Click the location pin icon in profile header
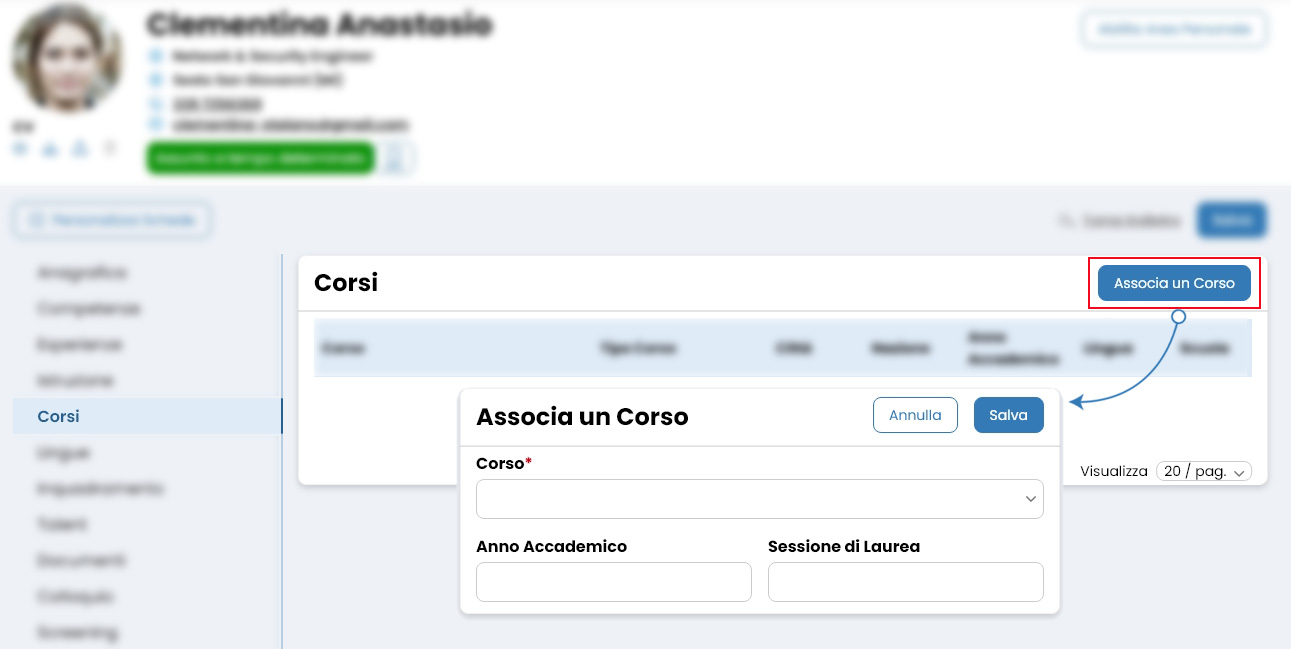The image size is (1291, 649). coord(155,80)
